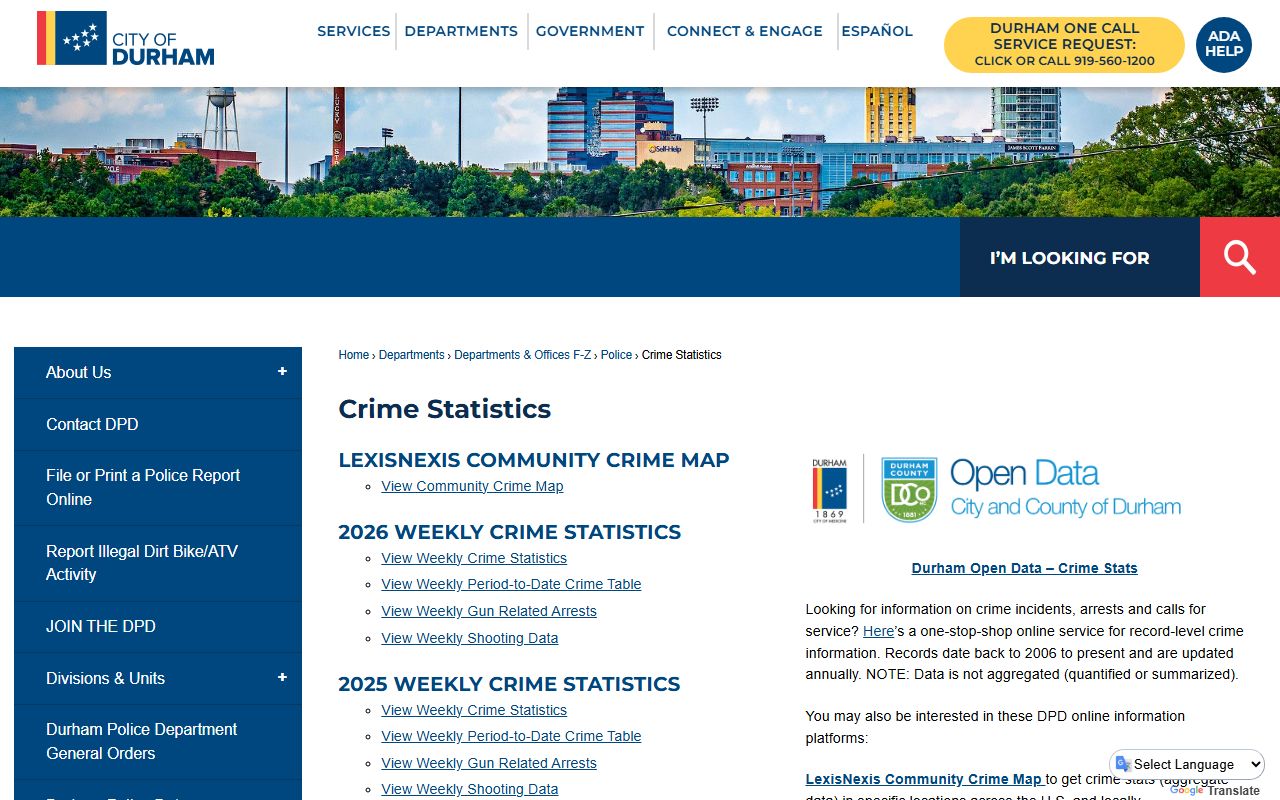Open Report Illegal Dirt Bike/ATV Activity
Screen dimensions: 1280x800
click(158, 563)
